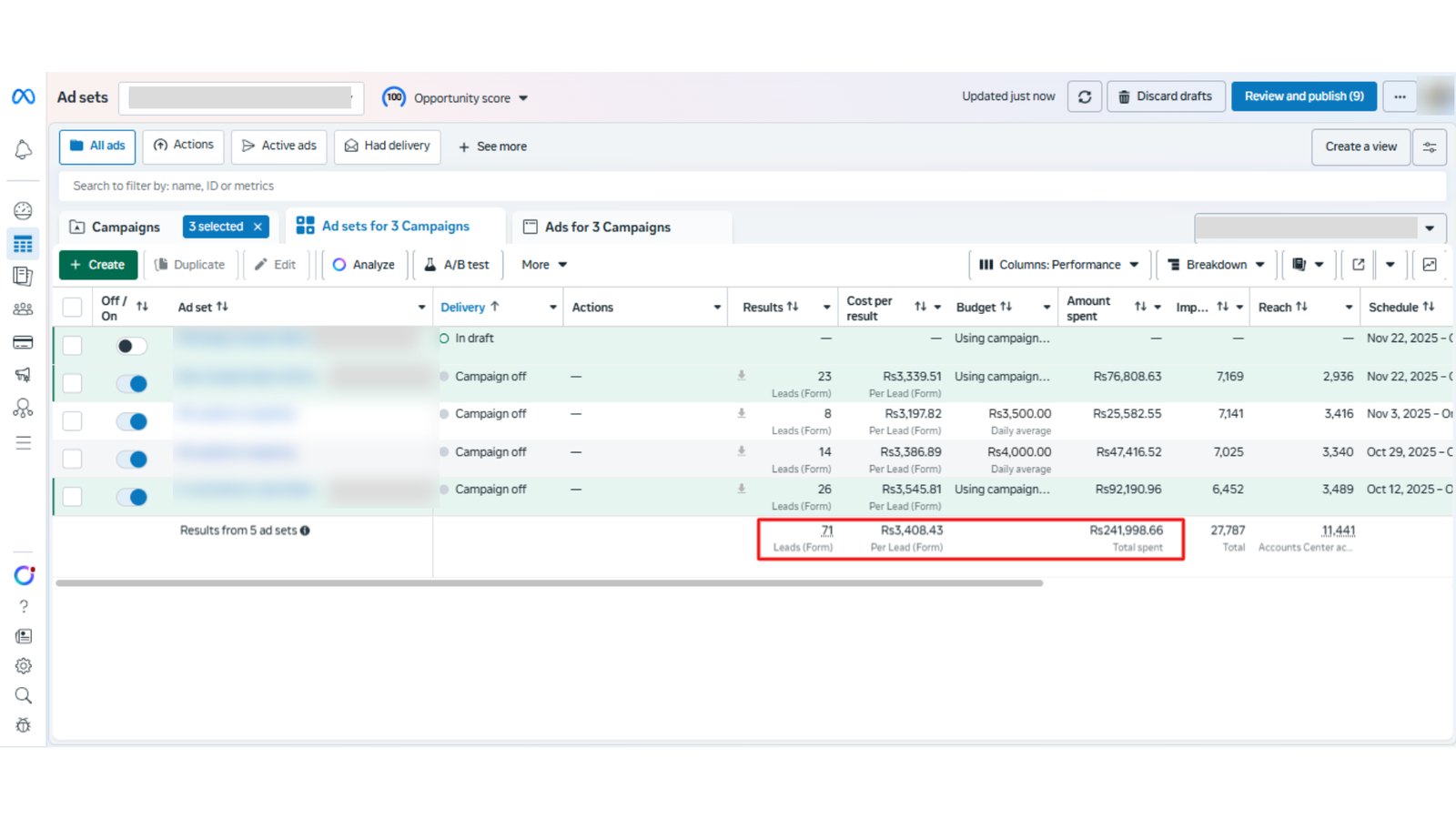Toggle the In draft ad set on
Image resolution: width=1456 pixels, height=819 pixels.
pyautogui.click(x=132, y=346)
